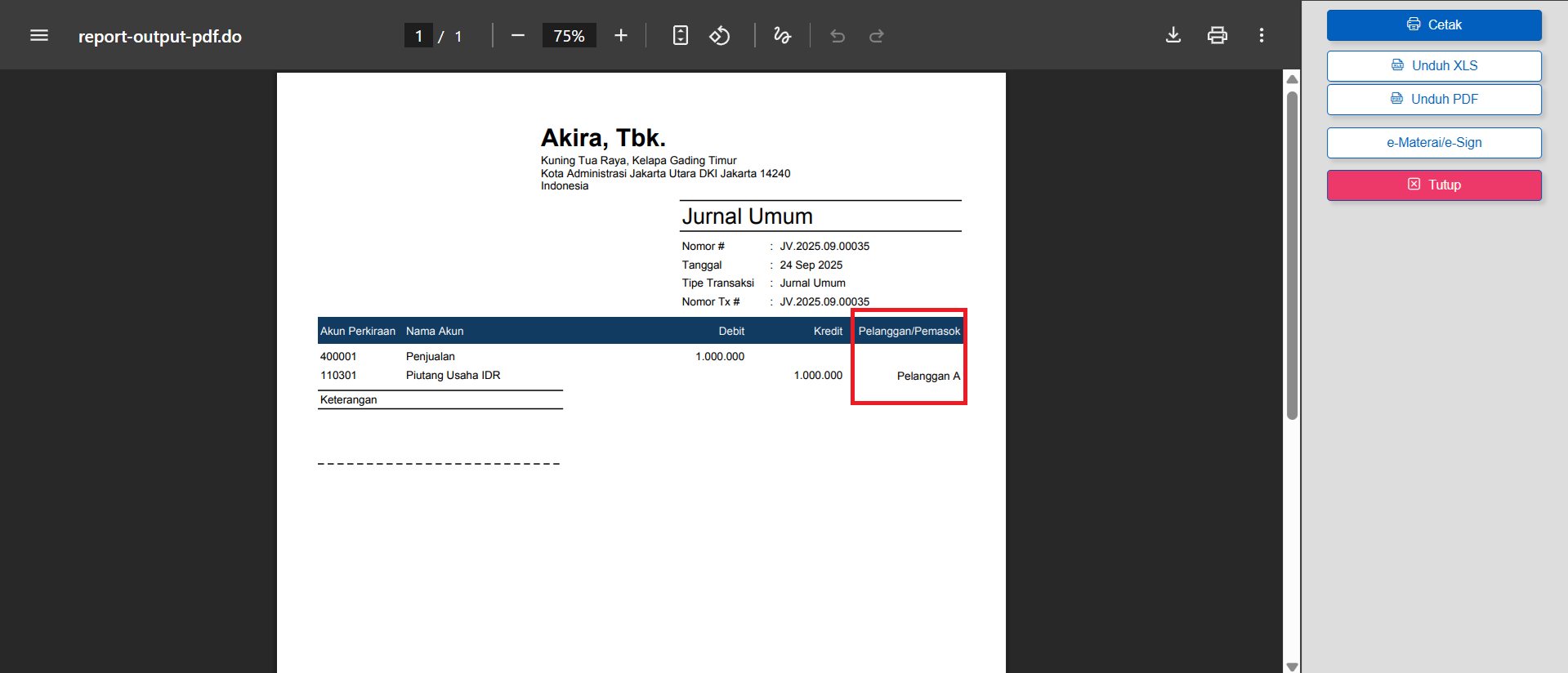Screen dimensions: 1568x673
Task: Click the undo arrow icon
Action: coord(838,36)
